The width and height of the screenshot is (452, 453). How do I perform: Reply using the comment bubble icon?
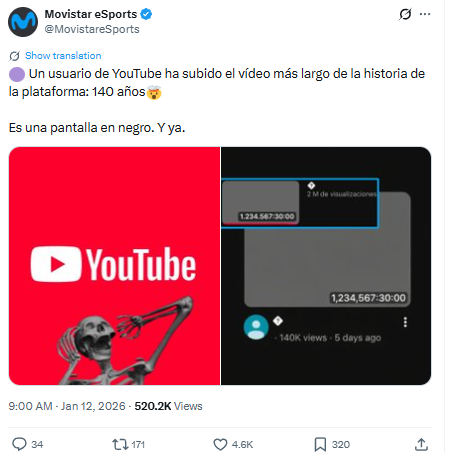tap(19, 444)
